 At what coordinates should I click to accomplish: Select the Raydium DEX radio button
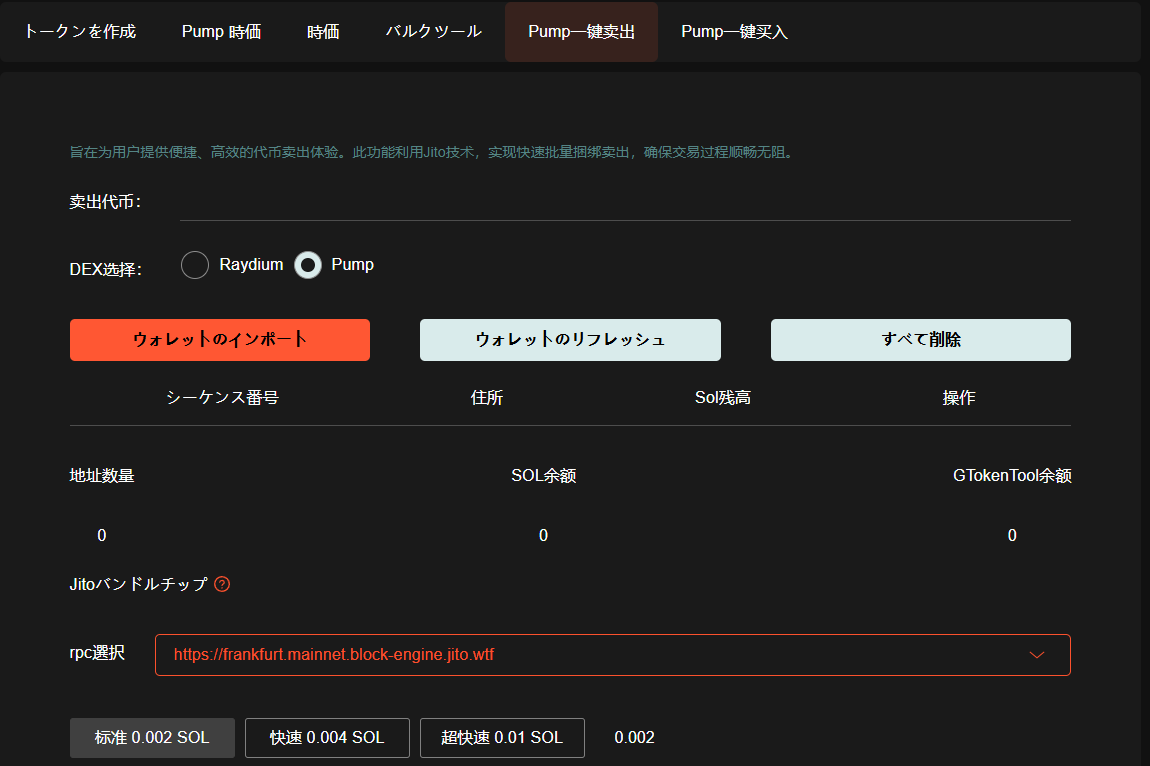coord(195,265)
